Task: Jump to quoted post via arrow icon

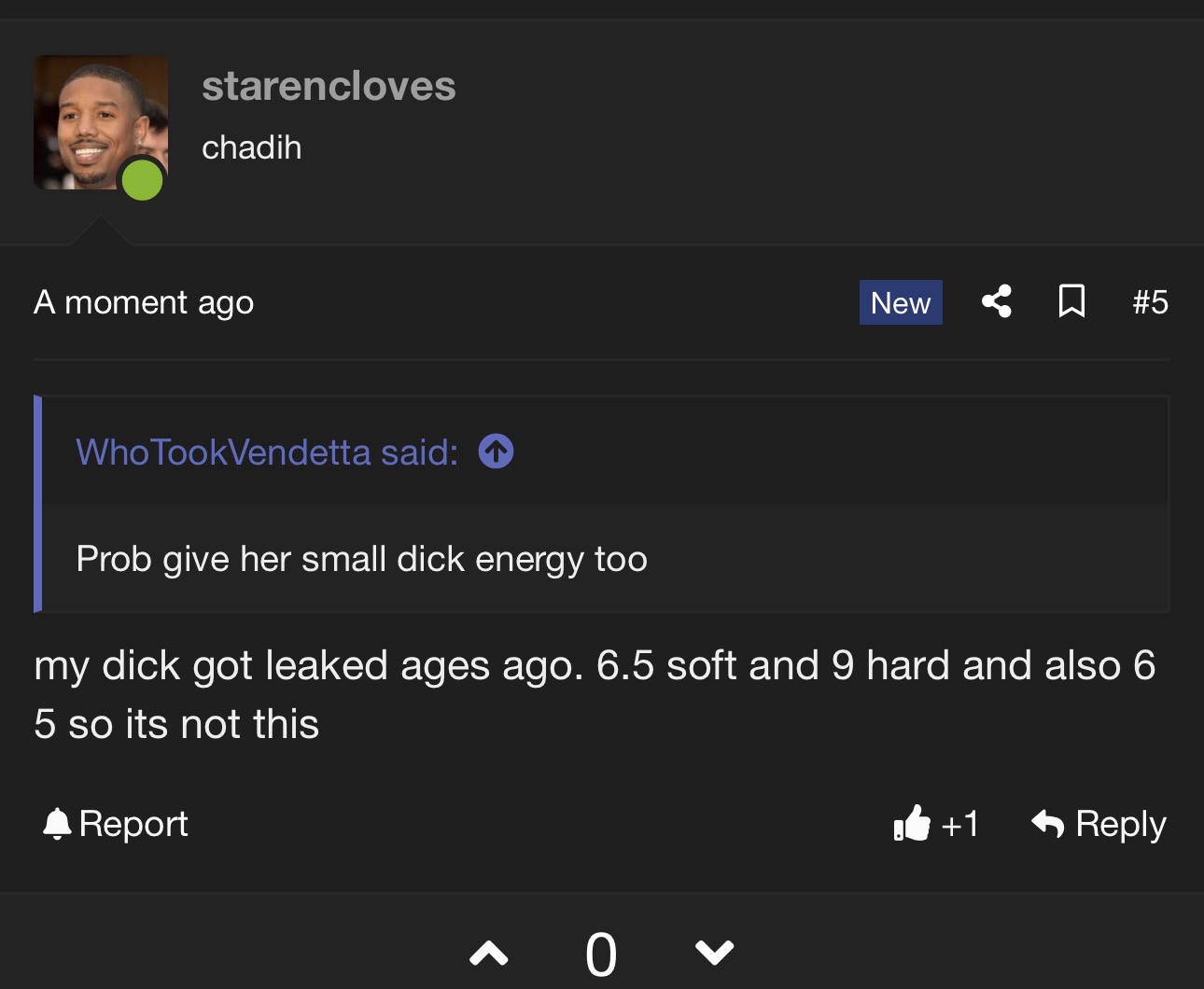Action: tap(496, 452)
